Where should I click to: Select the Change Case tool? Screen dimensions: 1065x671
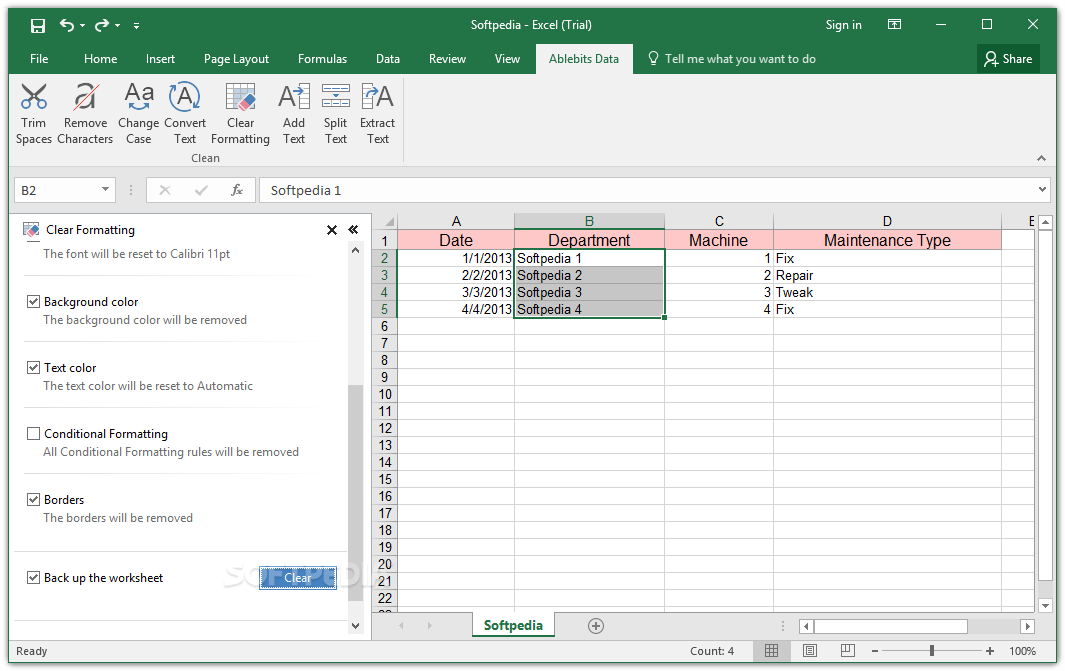click(139, 113)
